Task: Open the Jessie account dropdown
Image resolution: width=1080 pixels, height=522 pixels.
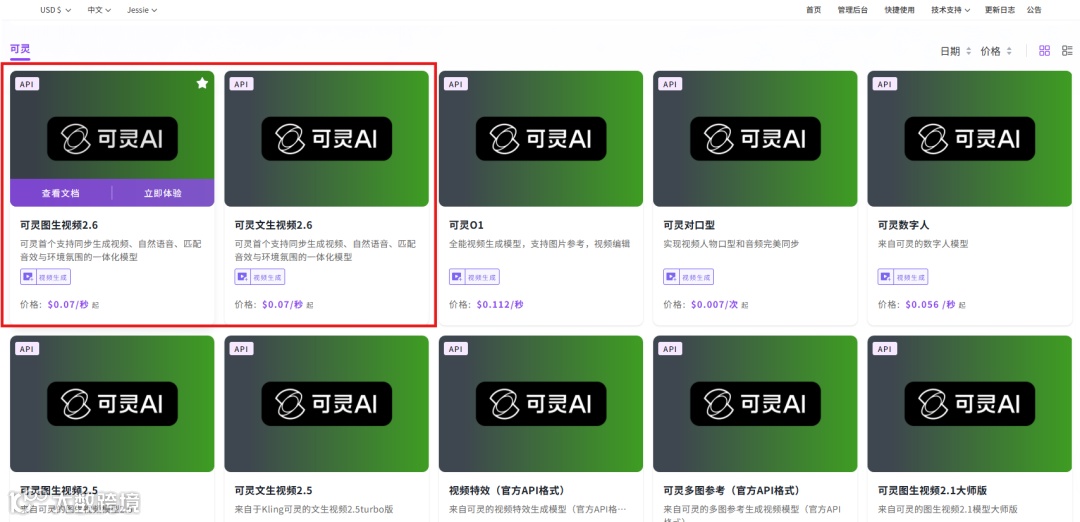Action: 143,10
